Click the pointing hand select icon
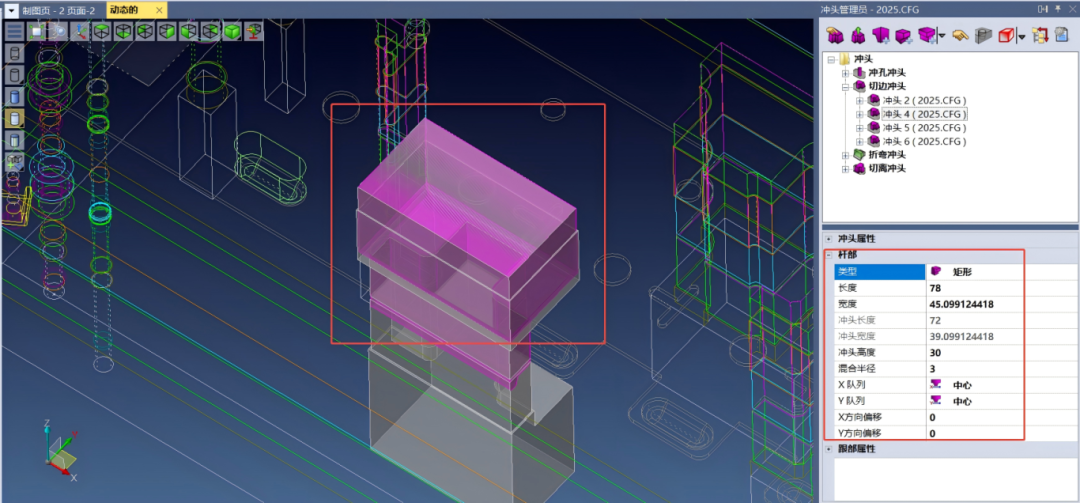1080x503 pixels. tap(960, 35)
